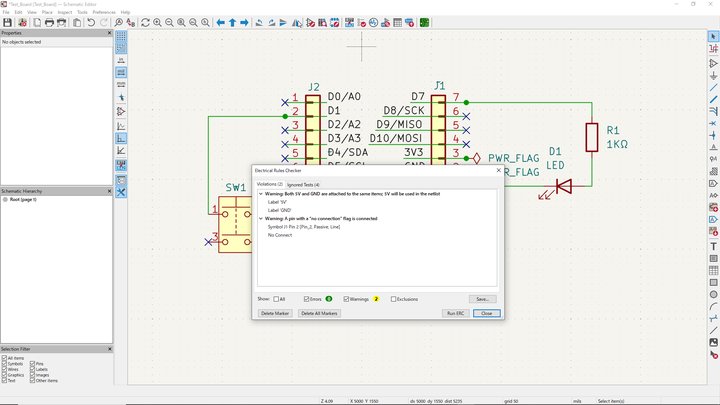Navigate up one sheet with the up arrow
The width and height of the screenshot is (720, 405).
pyautogui.click(x=232, y=22)
